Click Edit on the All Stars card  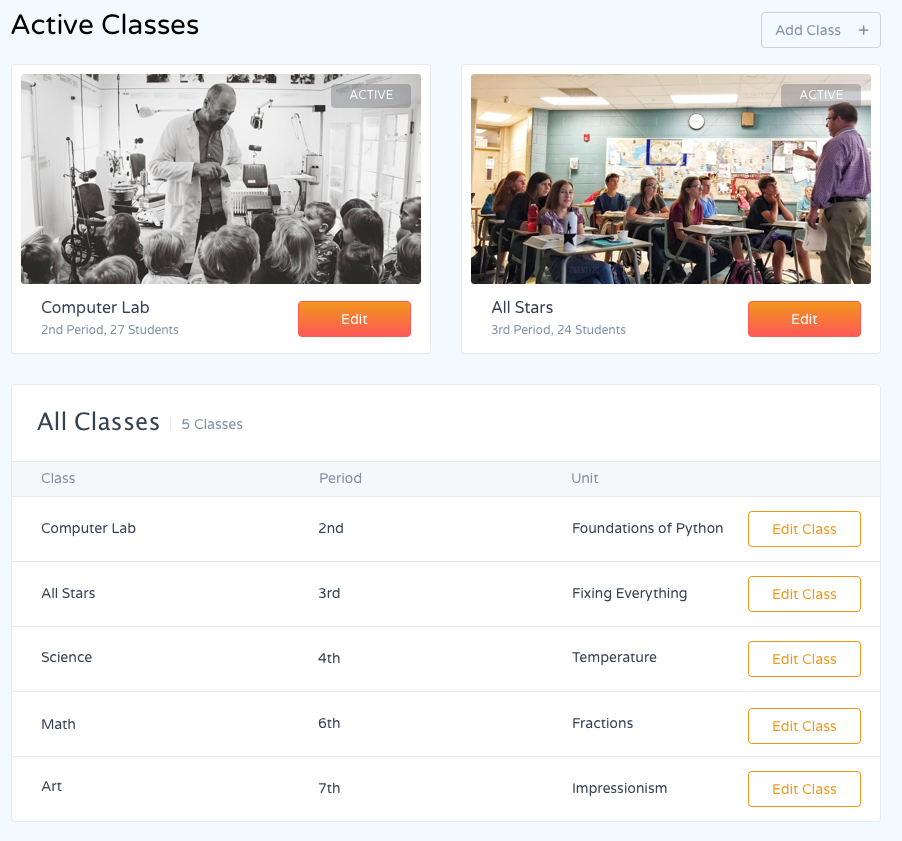(x=804, y=319)
